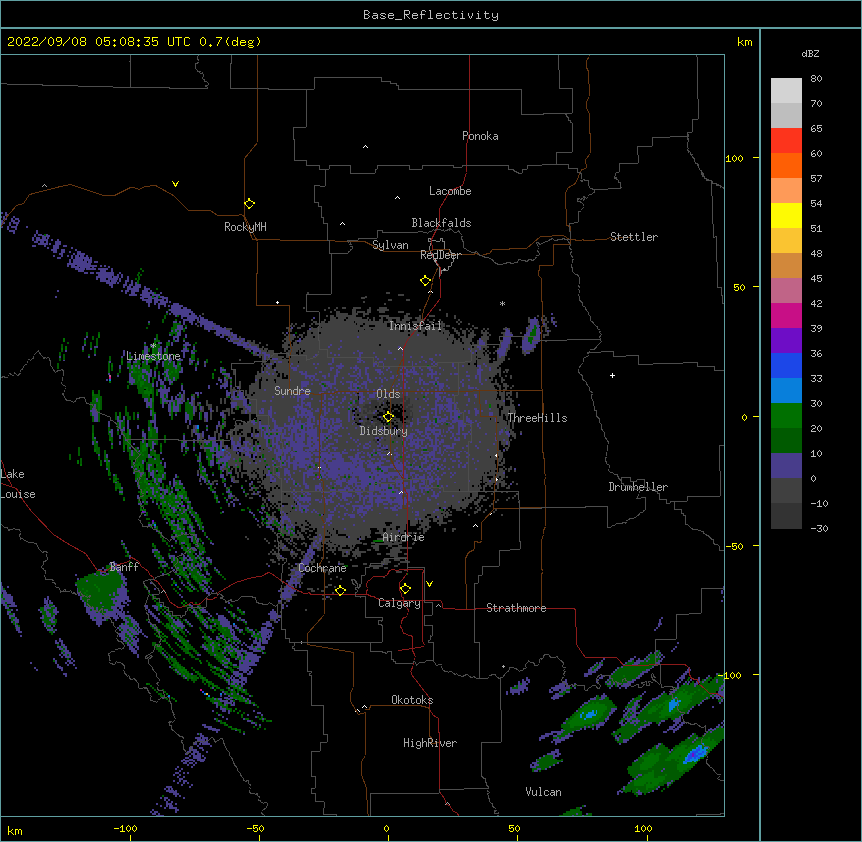862x842 pixels.
Task: Click the green echo blob beside Banff
Action: (102, 591)
